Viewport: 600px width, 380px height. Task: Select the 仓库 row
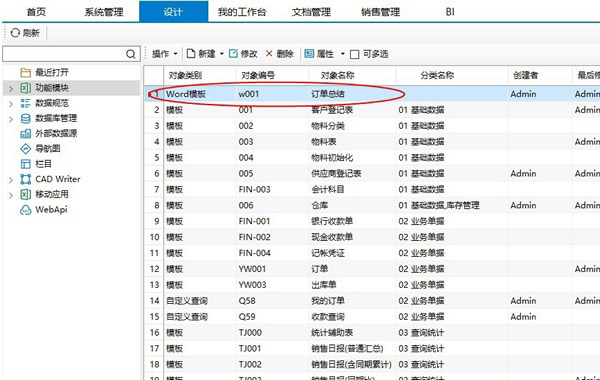[372, 205]
